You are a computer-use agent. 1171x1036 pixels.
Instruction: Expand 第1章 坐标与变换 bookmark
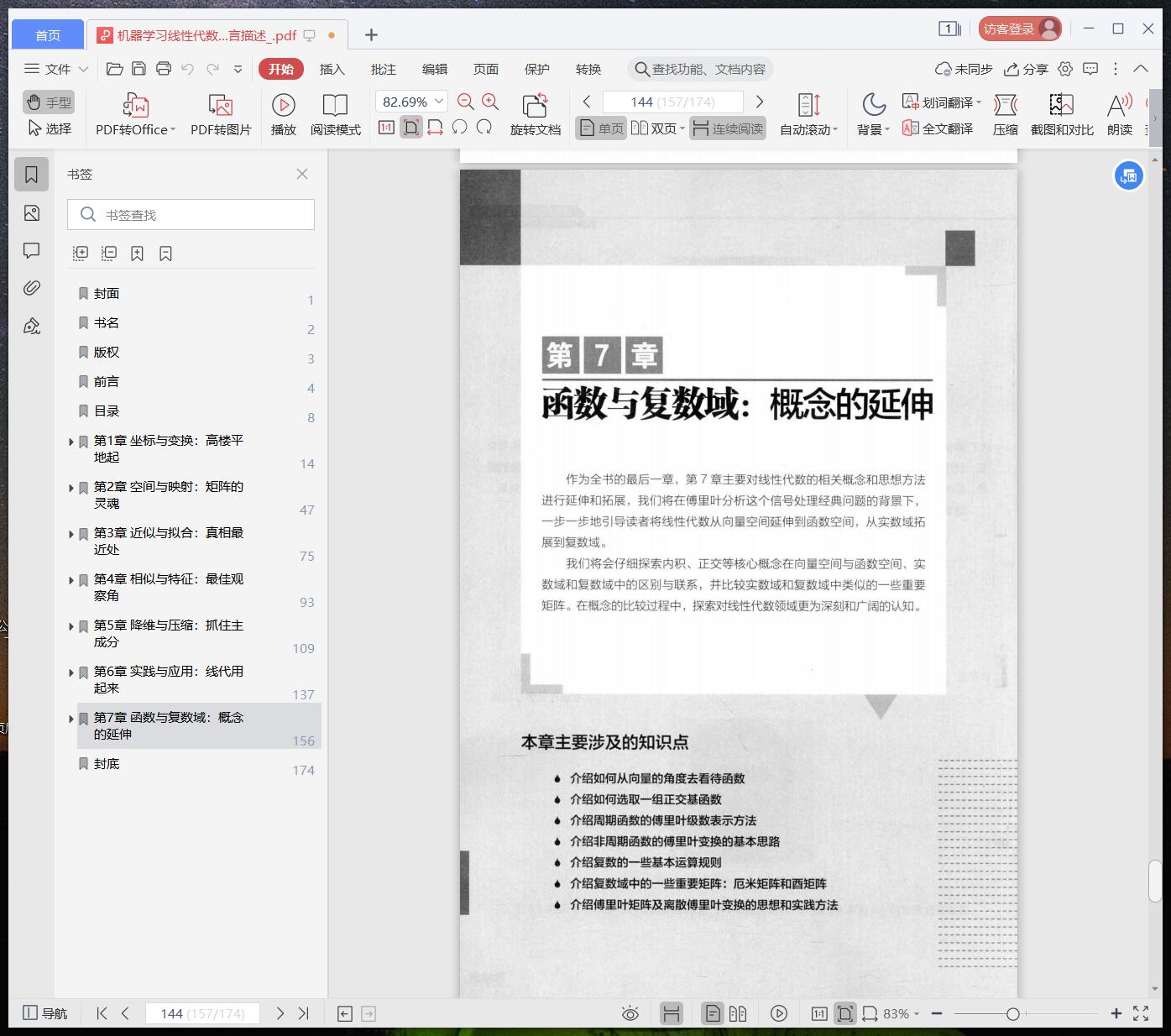click(x=71, y=442)
